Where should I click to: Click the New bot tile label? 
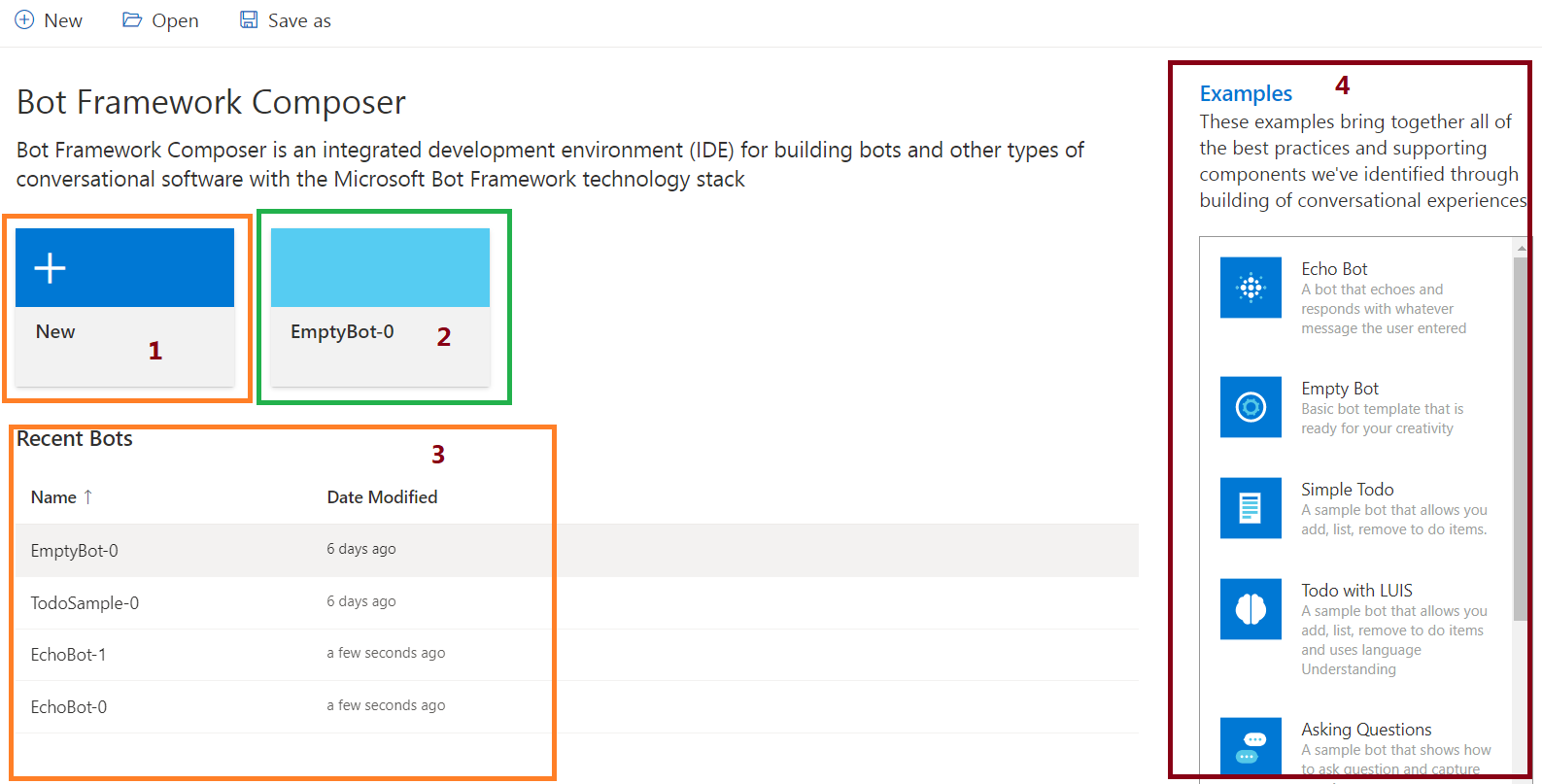tap(55, 331)
